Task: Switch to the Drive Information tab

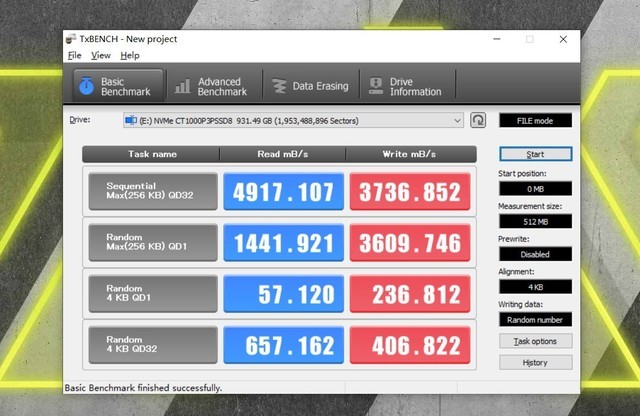Action: tap(407, 86)
